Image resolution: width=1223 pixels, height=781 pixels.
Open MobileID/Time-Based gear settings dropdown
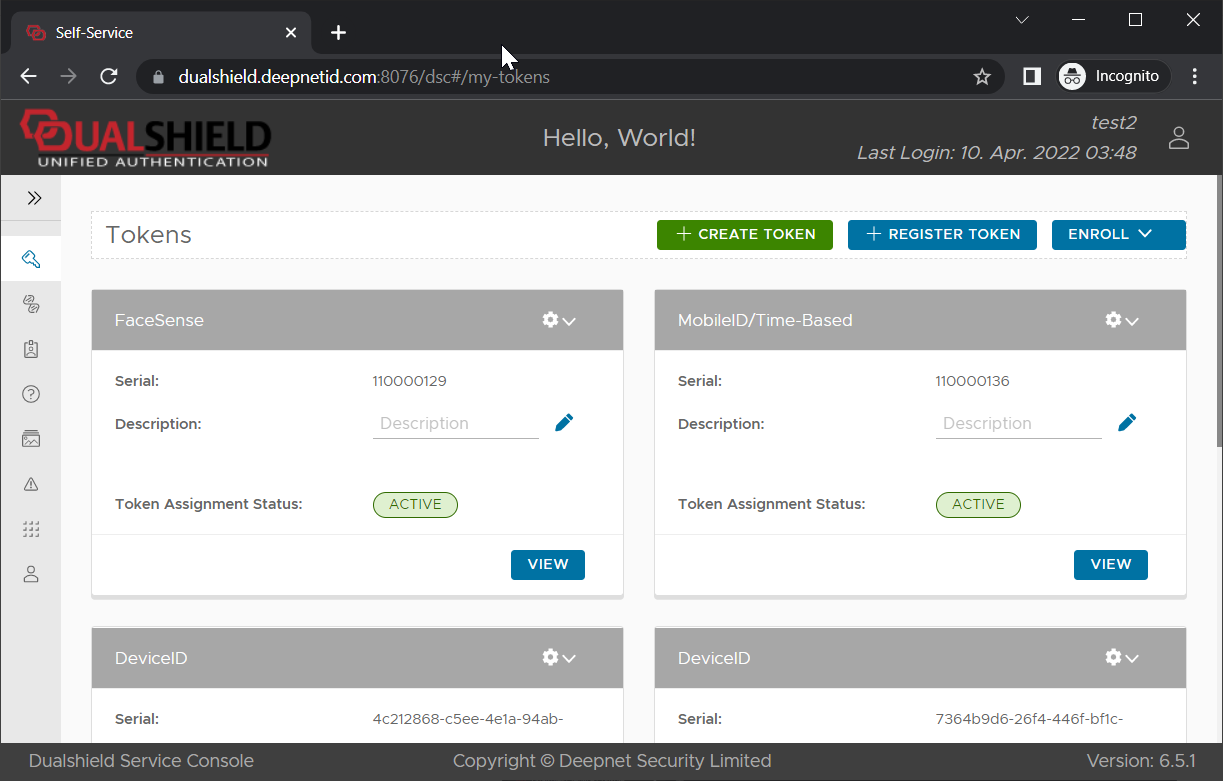pyautogui.click(x=1122, y=320)
